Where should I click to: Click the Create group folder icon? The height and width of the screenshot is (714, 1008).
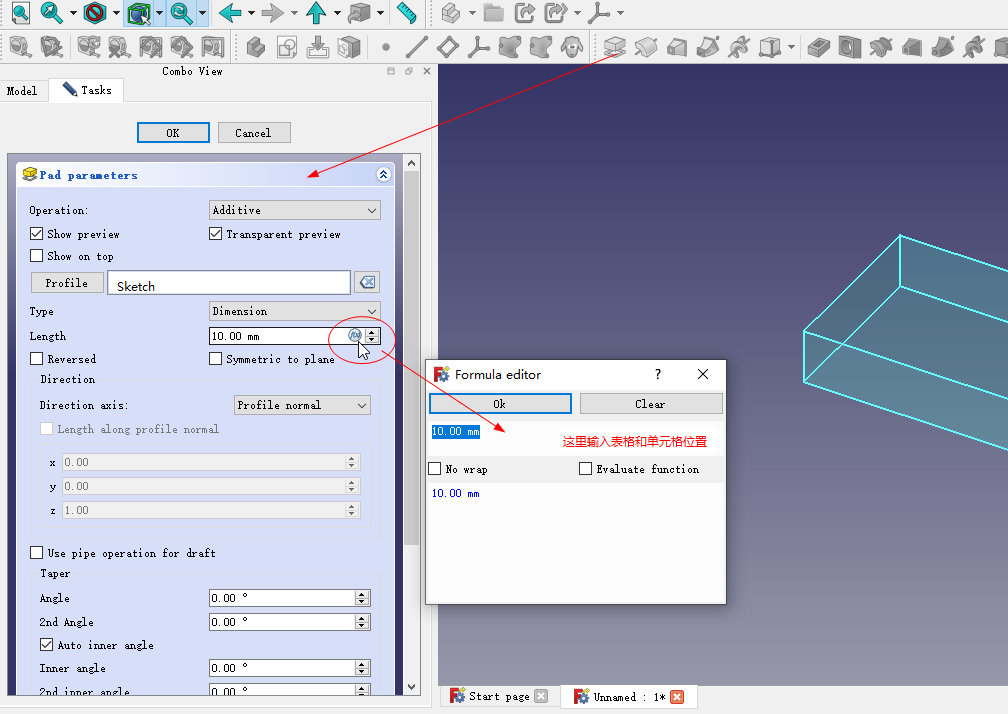point(493,12)
